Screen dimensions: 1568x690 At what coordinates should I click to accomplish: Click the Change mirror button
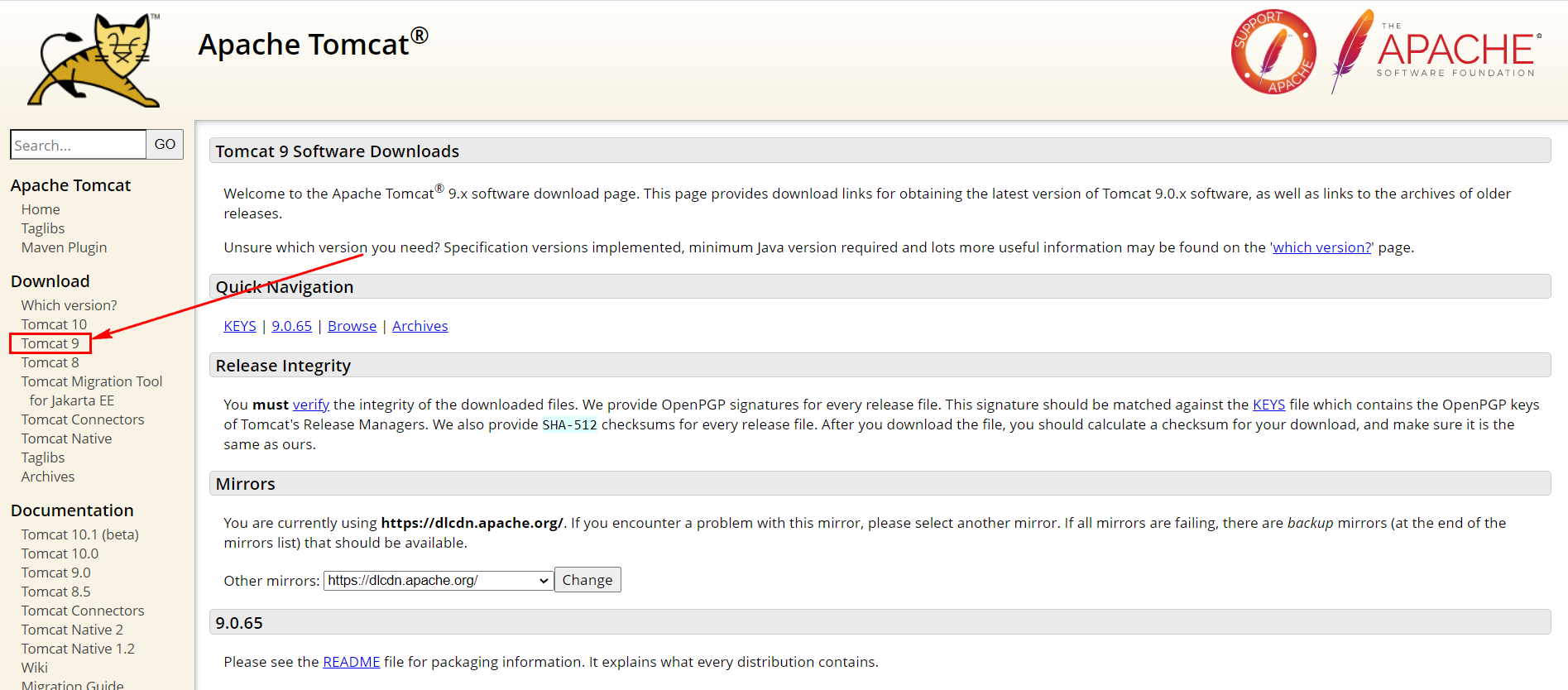[x=587, y=580]
